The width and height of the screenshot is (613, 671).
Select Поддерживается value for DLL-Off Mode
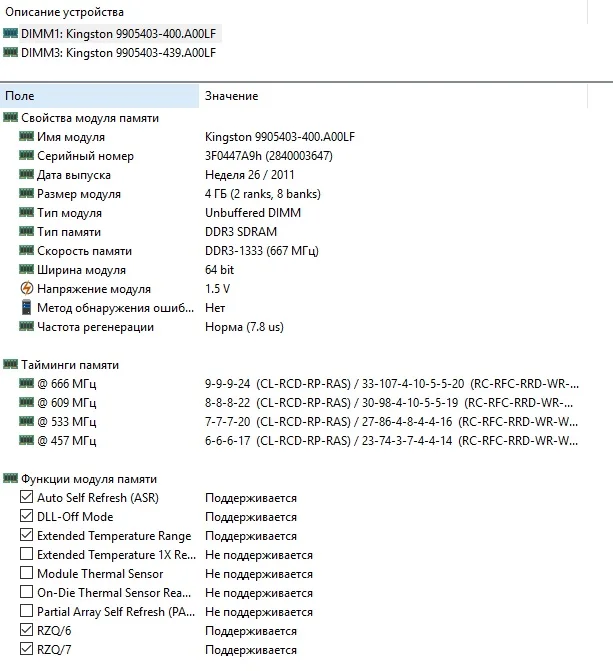251,517
